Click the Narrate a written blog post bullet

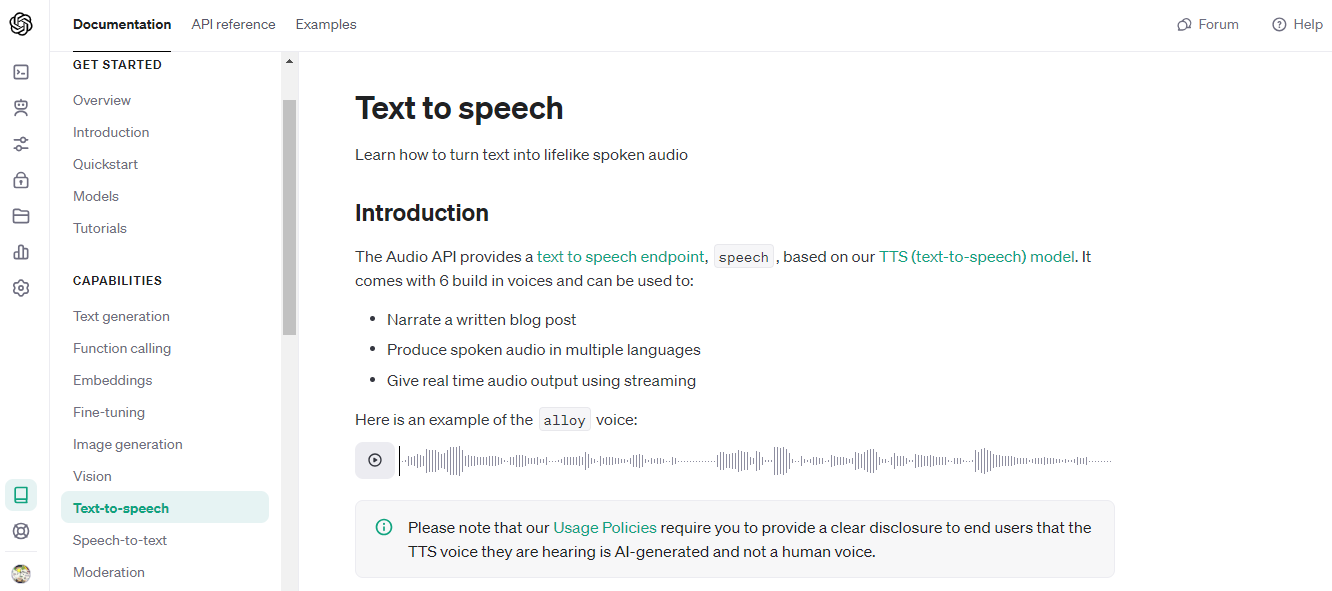pos(482,320)
